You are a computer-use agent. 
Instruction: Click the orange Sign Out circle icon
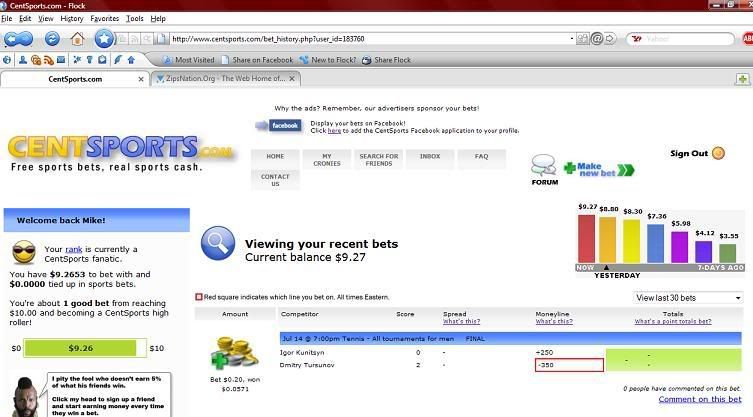pyautogui.click(x=718, y=153)
